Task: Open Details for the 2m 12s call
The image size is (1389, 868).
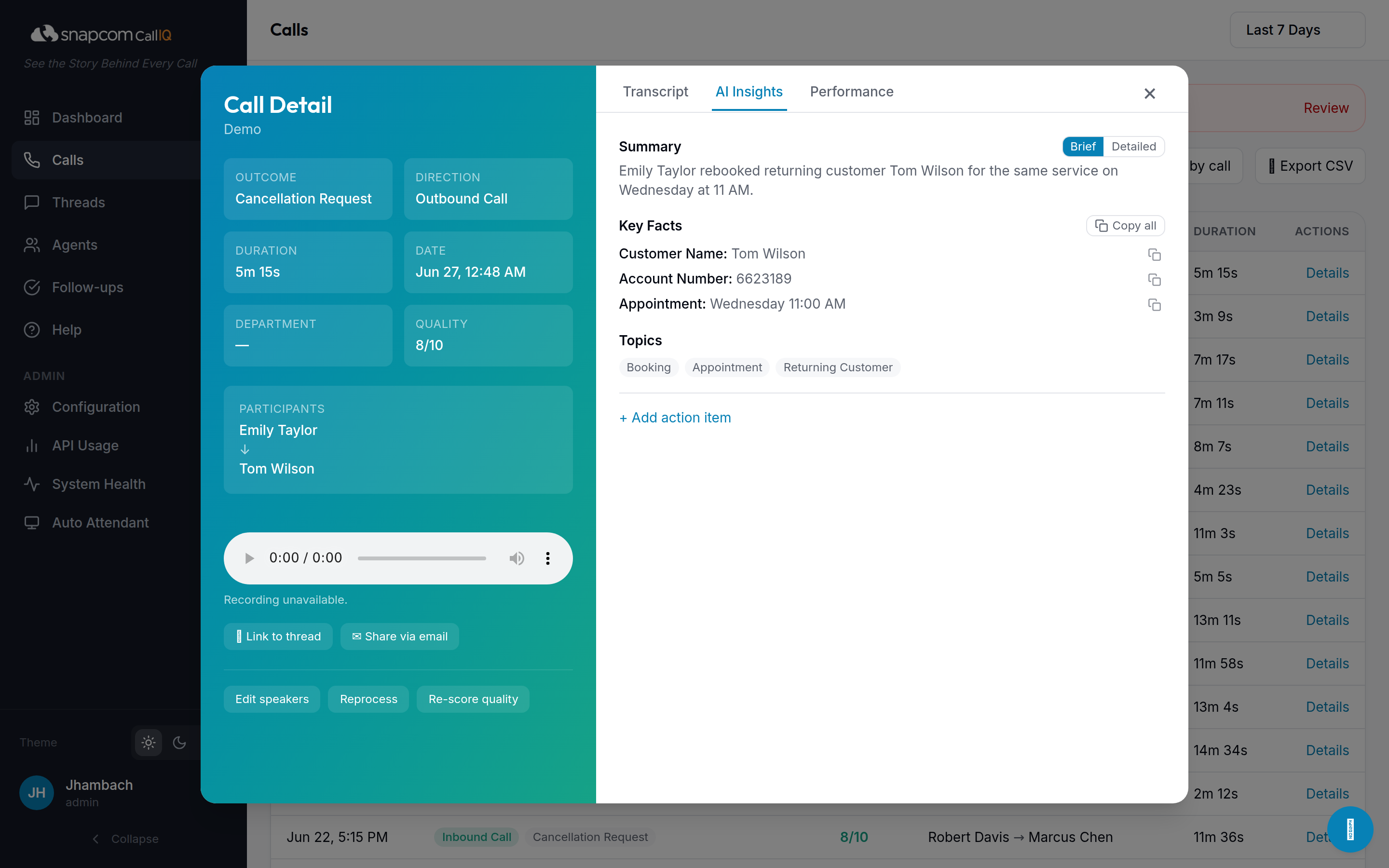Action: point(1327,793)
